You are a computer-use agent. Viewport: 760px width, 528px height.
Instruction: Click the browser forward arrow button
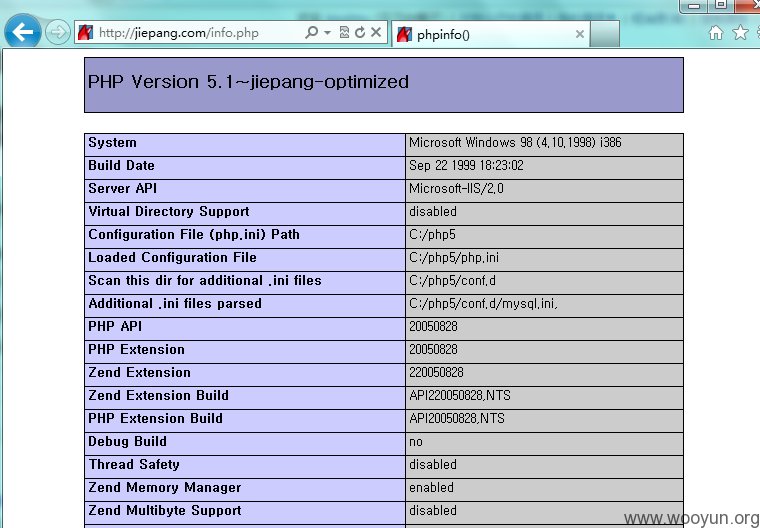point(58,33)
